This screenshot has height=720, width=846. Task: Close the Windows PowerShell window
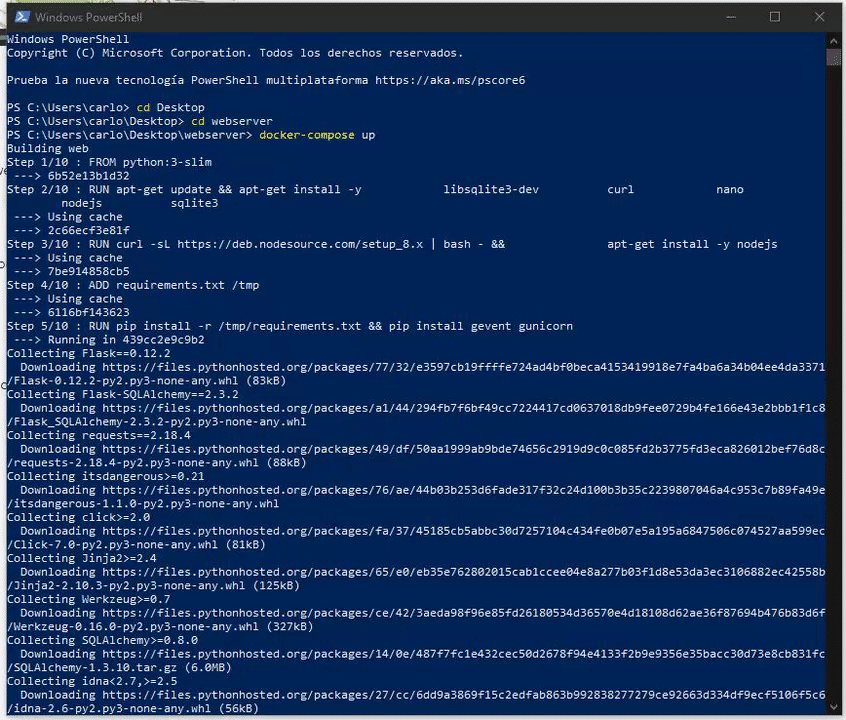[x=820, y=17]
